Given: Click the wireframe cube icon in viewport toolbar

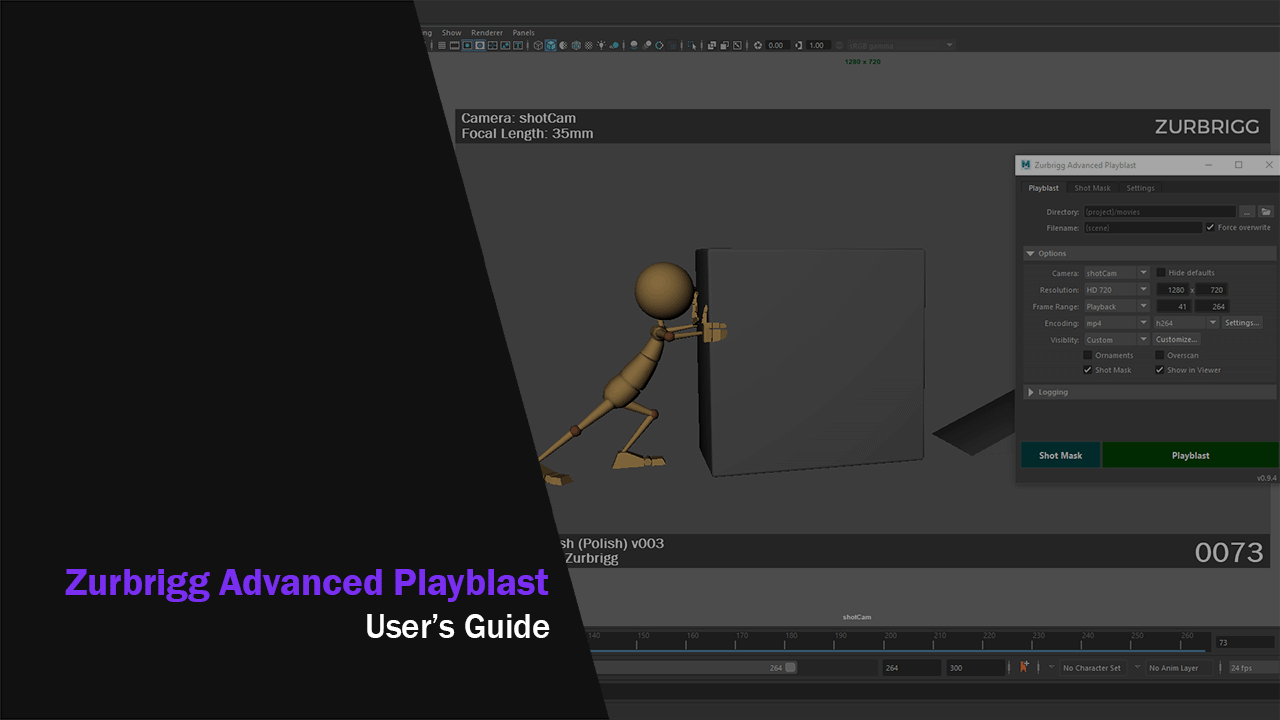Looking at the screenshot, I should coord(538,45).
